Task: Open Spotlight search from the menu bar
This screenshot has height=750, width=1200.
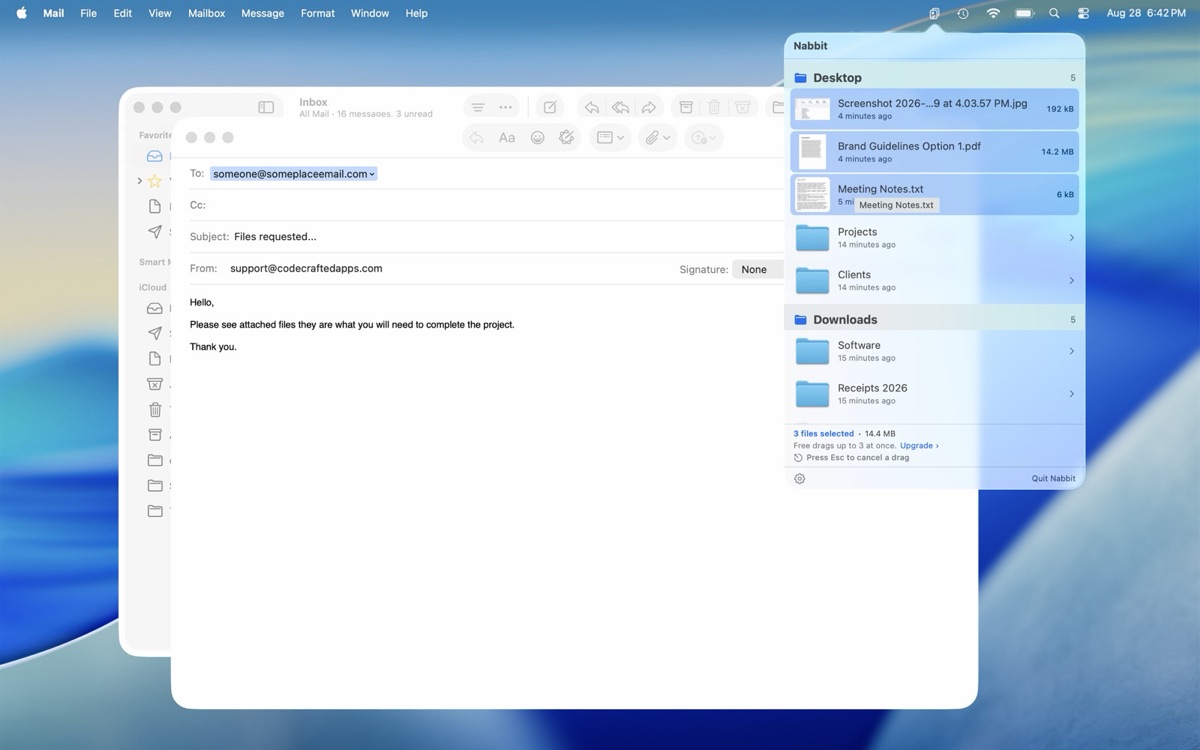Action: coord(1054,14)
